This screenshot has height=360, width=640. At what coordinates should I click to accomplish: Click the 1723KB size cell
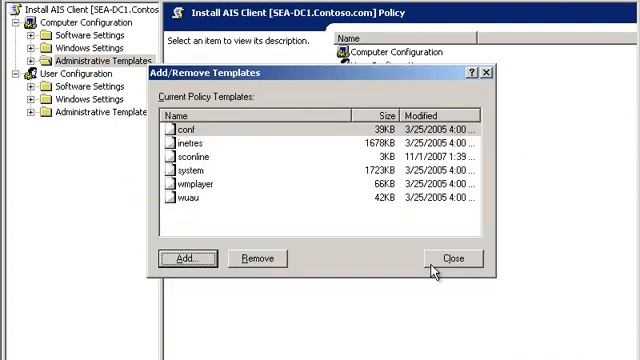(380, 170)
